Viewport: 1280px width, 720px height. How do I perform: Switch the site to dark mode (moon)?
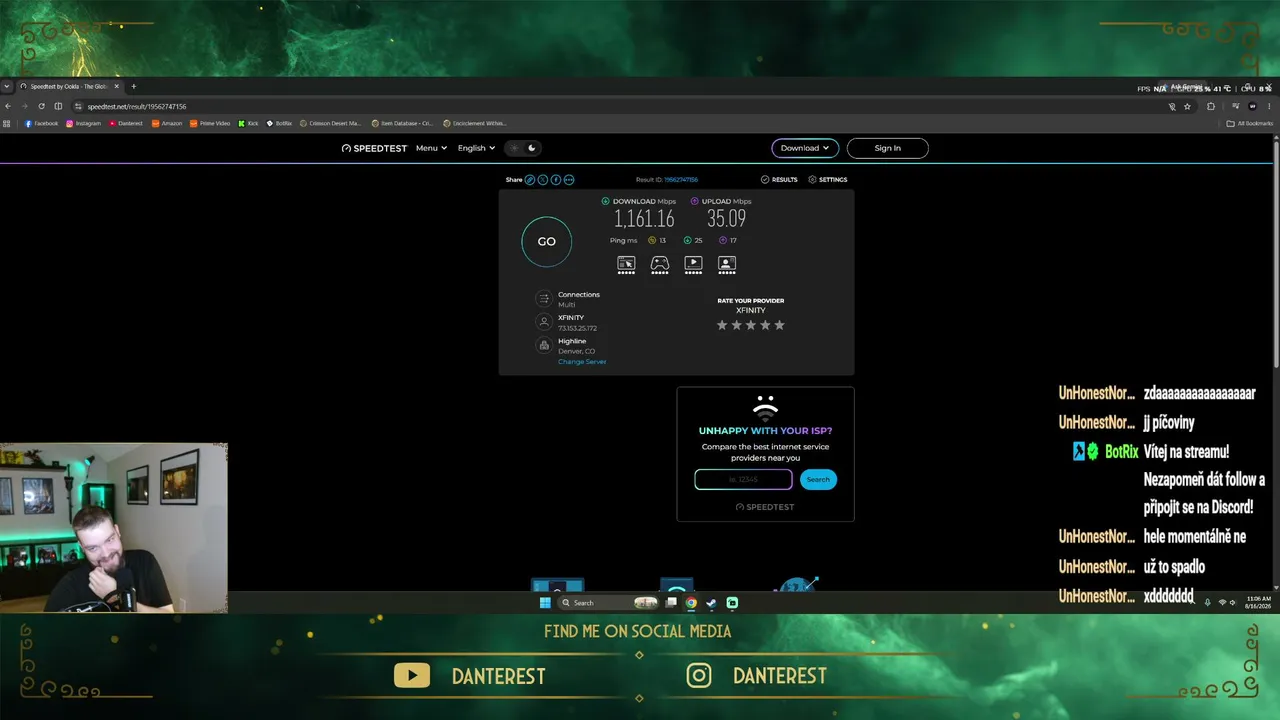click(532, 148)
